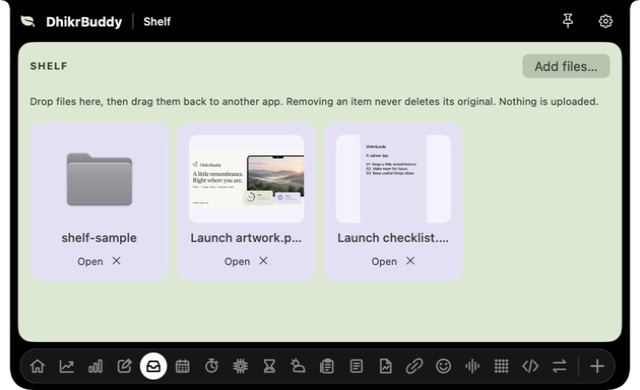Remove Launch checklist with its X

click(x=410, y=261)
